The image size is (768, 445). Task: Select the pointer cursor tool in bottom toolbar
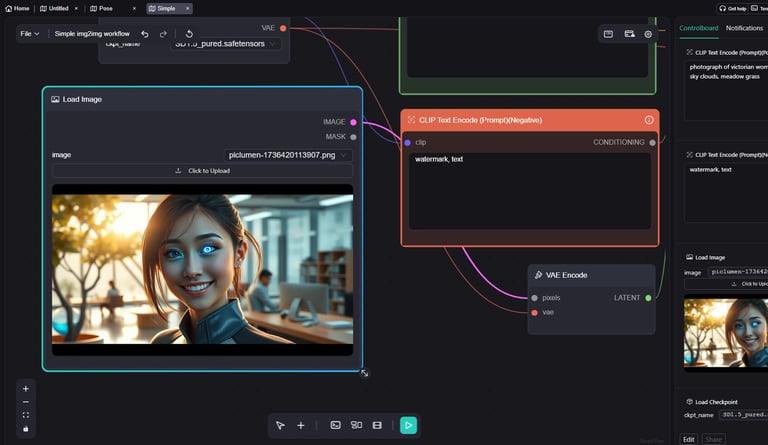pyautogui.click(x=280, y=425)
